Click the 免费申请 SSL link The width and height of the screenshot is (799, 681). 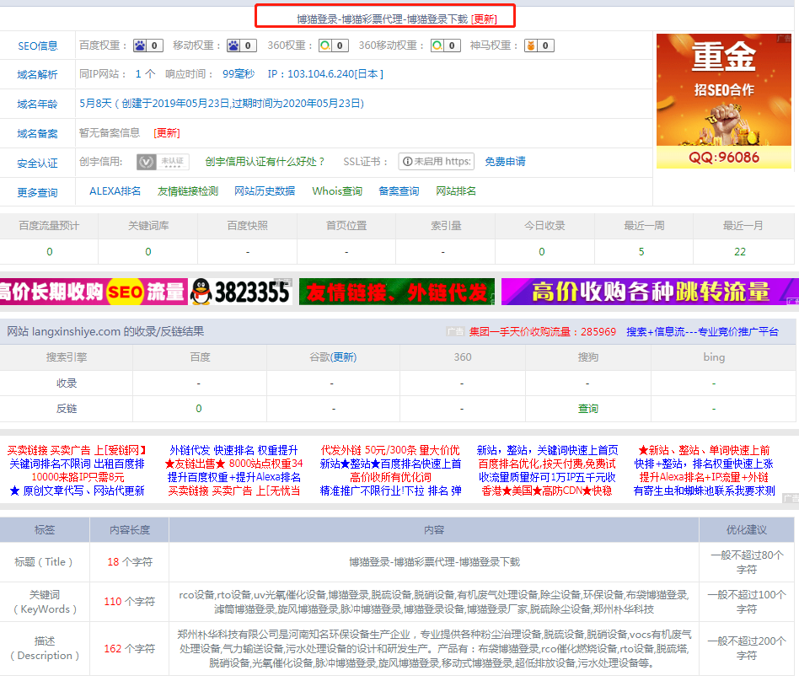[505, 162]
